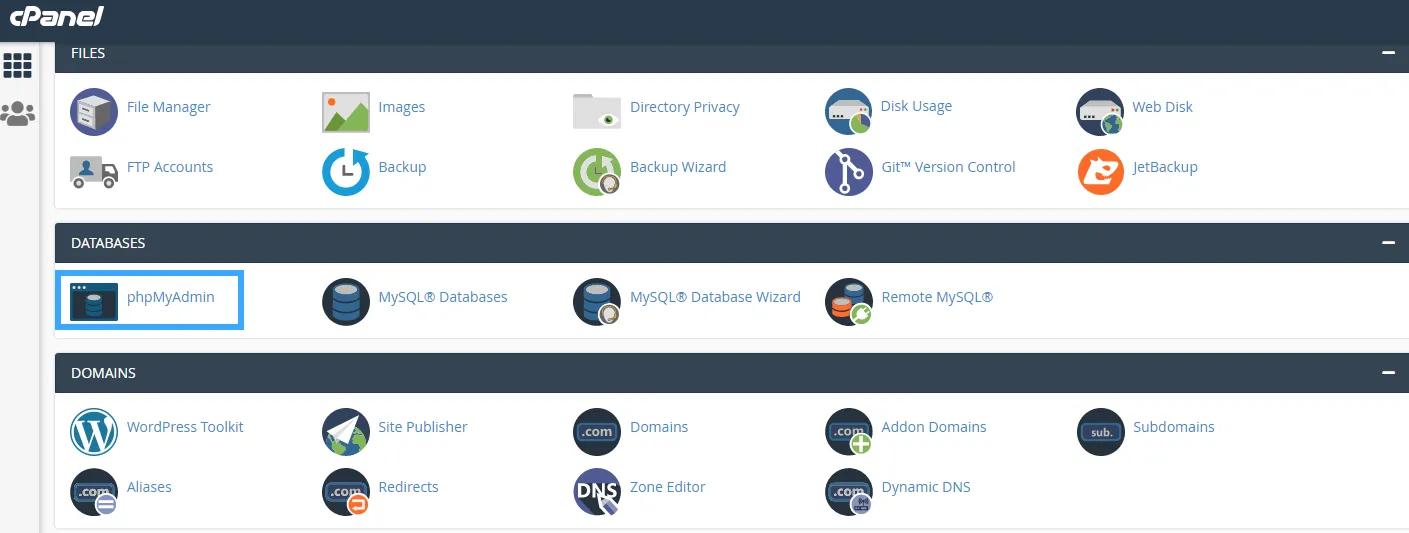This screenshot has height=533, width=1409.
Task: Click the Images icon
Action: [x=346, y=111]
